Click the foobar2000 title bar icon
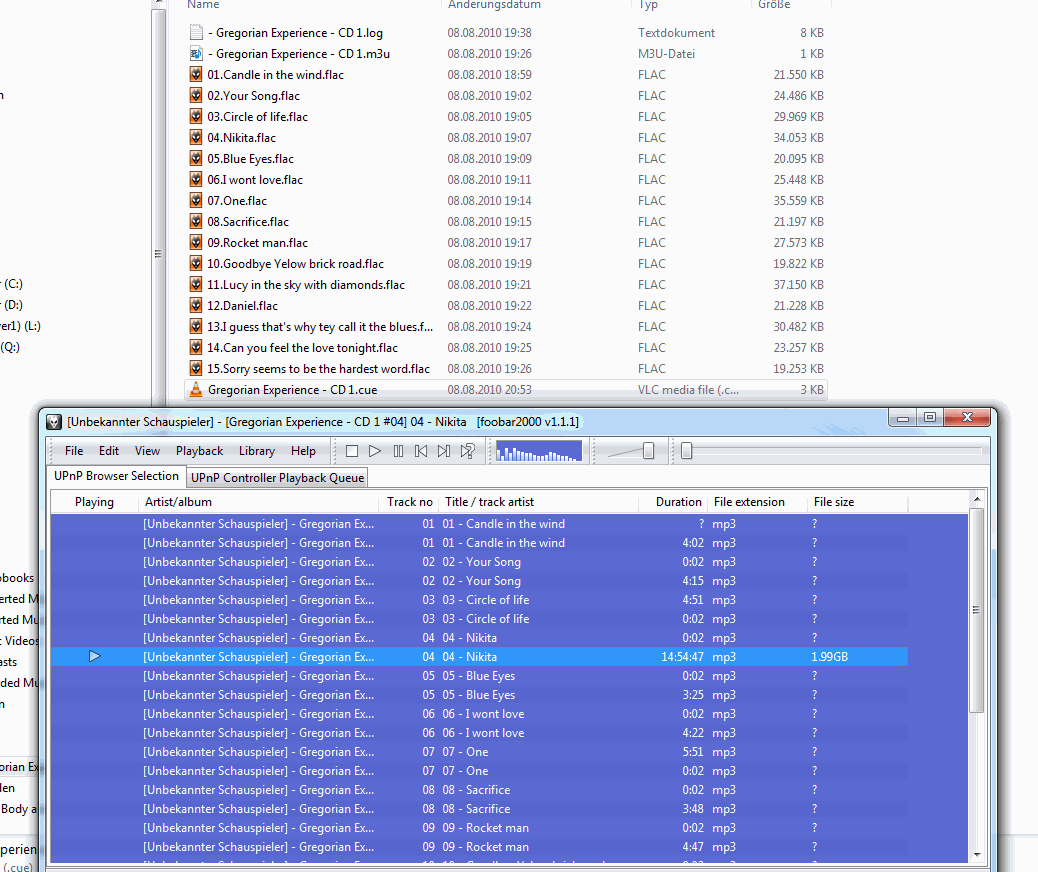Screen dimensions: 1038x872 click(x=54, y=422)
